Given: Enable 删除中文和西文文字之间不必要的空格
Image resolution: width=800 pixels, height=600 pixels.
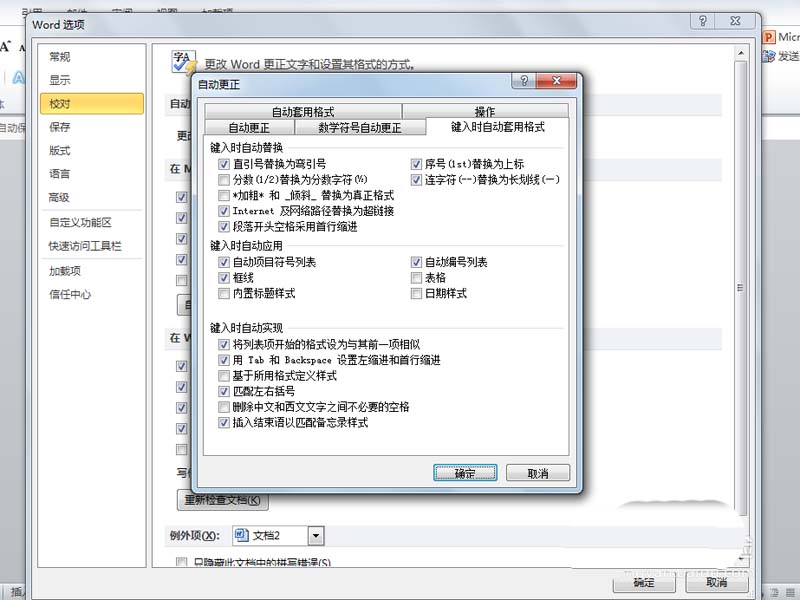Looking at the screenshot, I should pos(223,407).
